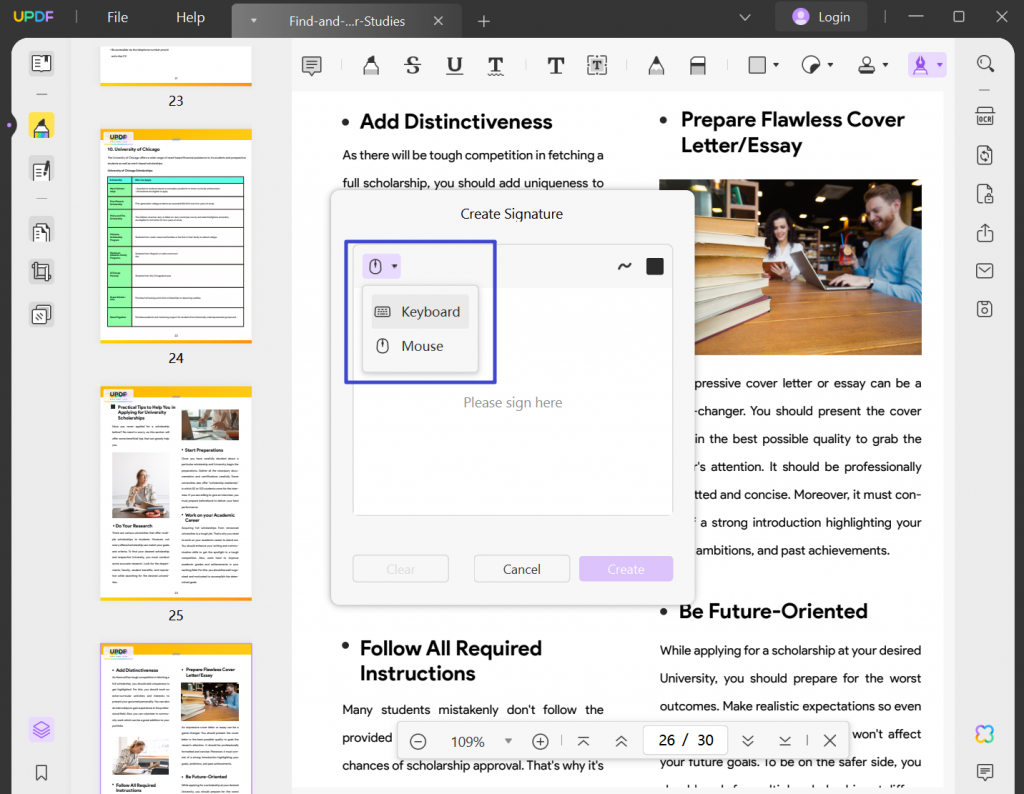Open the Search tool in the right sidebar
This screenshot has height=794, width=1024.
985,63
